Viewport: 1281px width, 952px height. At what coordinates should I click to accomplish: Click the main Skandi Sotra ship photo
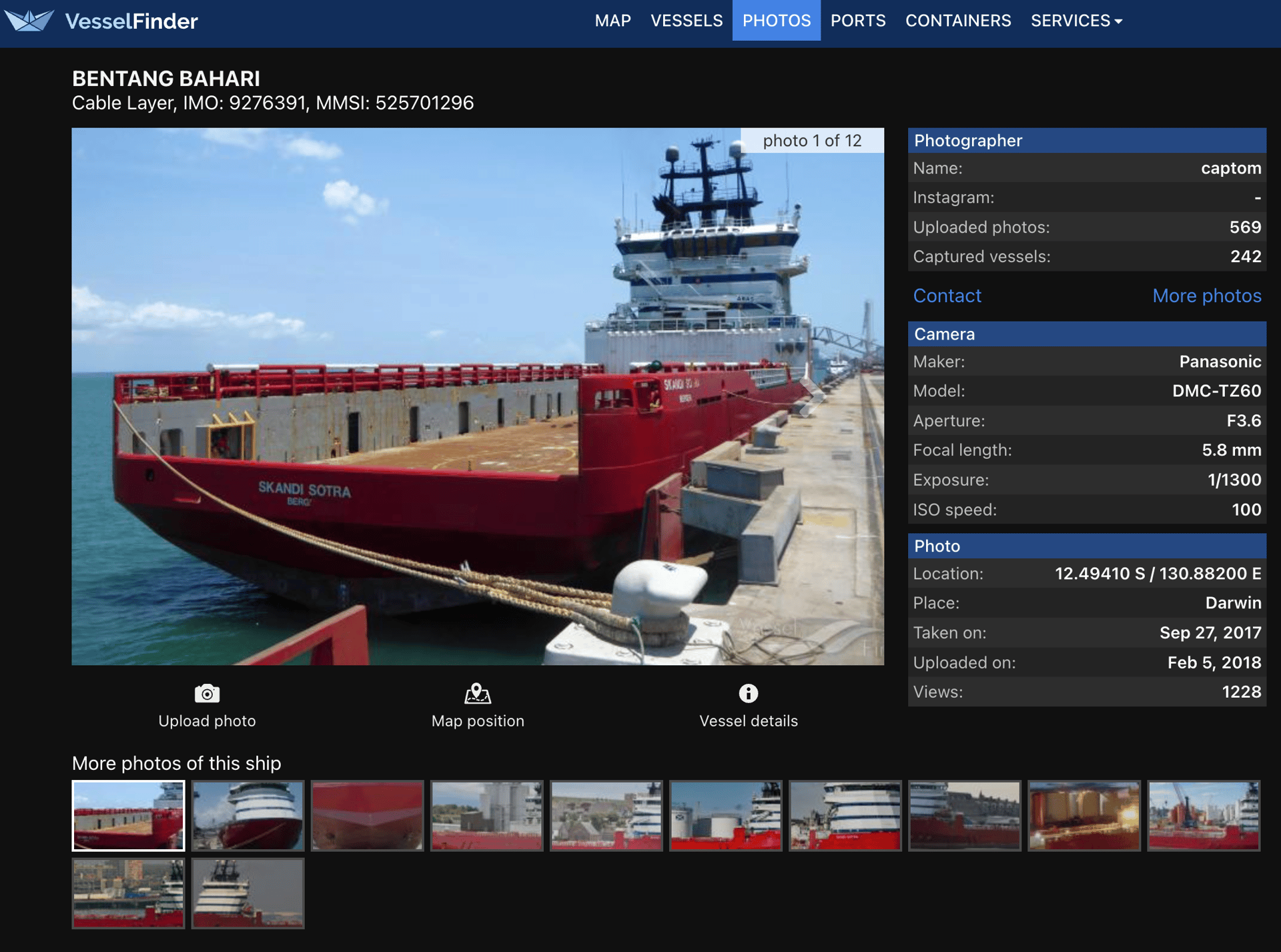[478, 396]
